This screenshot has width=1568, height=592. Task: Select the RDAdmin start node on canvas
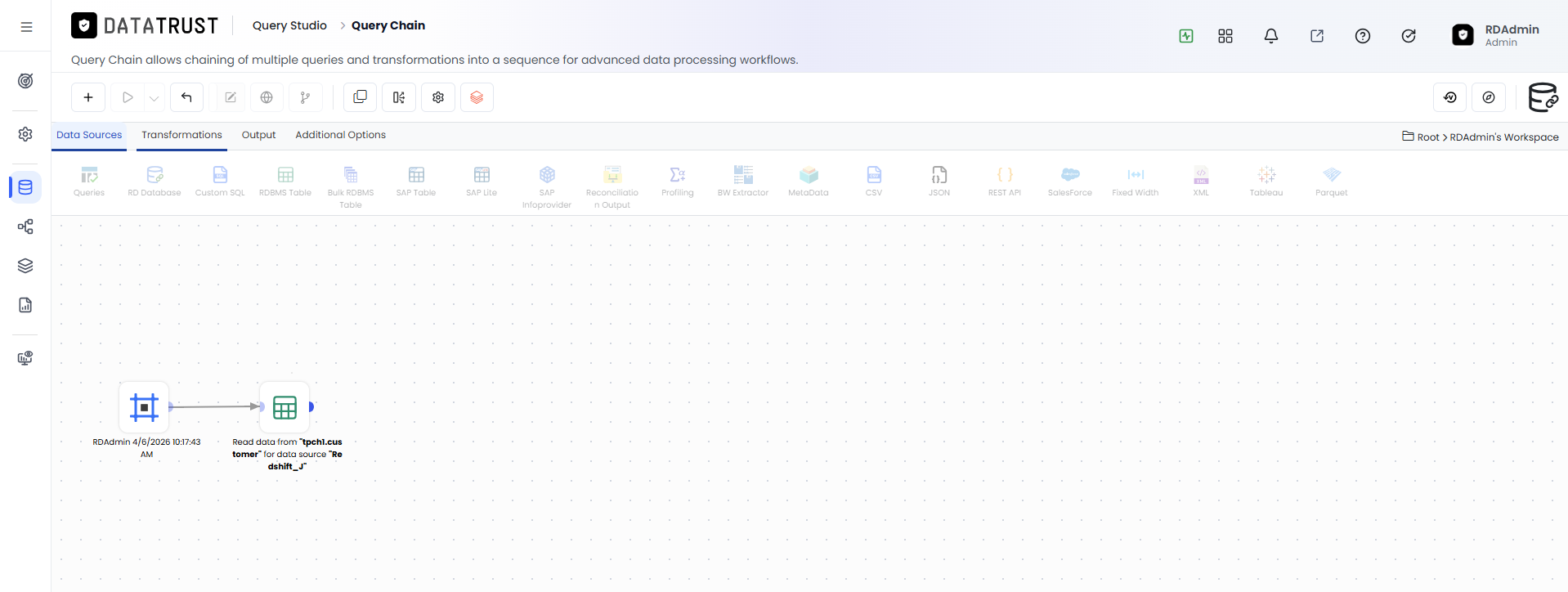(144, 406)
